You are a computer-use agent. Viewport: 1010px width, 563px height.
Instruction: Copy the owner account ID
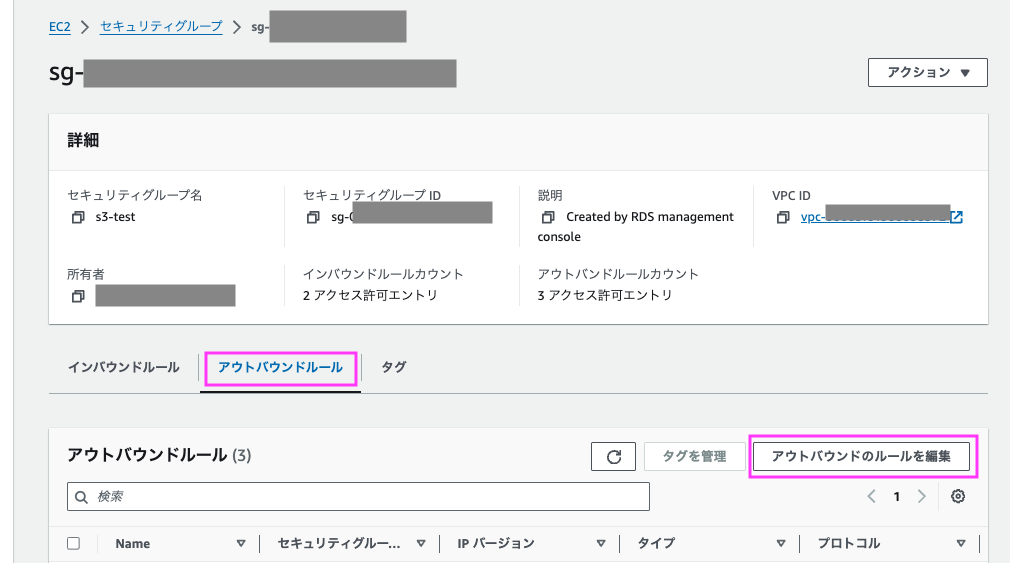coord(78,296)
